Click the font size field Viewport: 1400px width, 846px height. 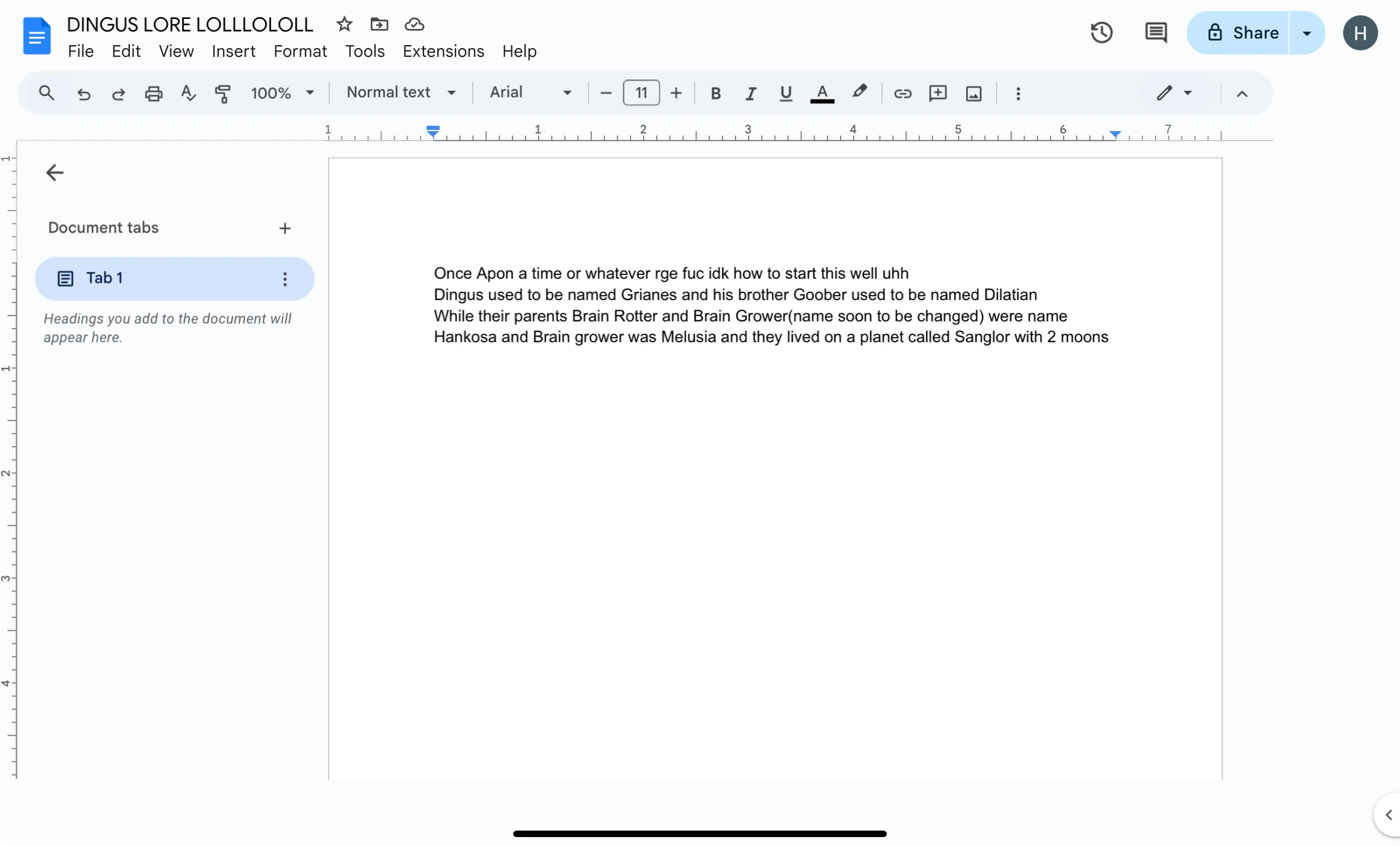pyautogui.click(x=641, y=93)
